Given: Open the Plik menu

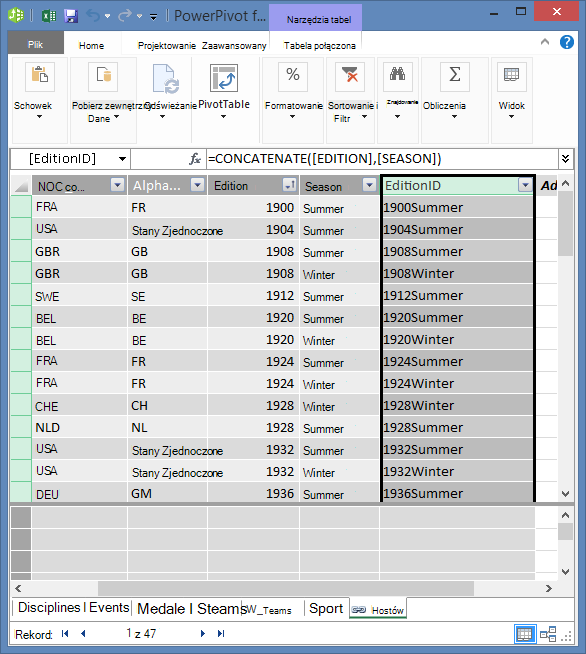Looking at the screenshot, I should click(x=35, y=45).
